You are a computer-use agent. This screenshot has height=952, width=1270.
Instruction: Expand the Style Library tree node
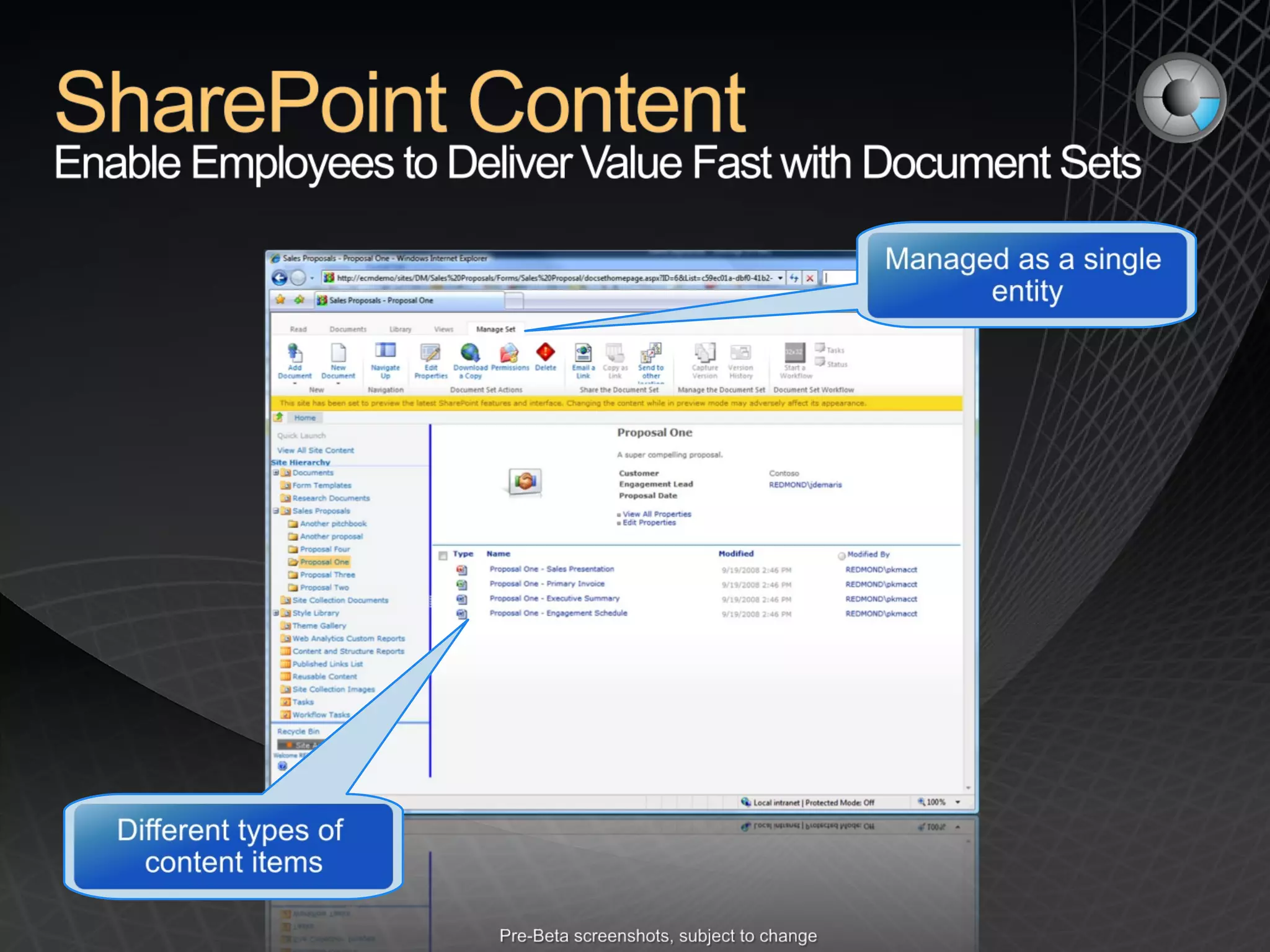(276, 613)
